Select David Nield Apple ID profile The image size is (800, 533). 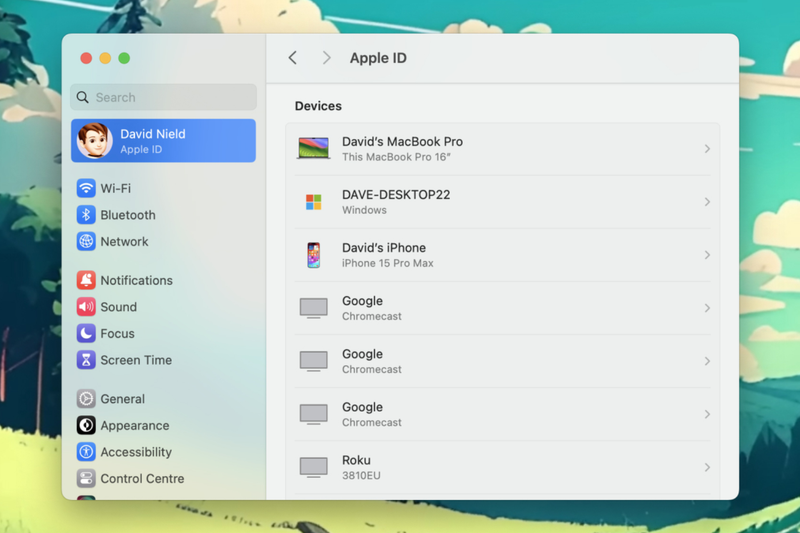click(164, 141)
